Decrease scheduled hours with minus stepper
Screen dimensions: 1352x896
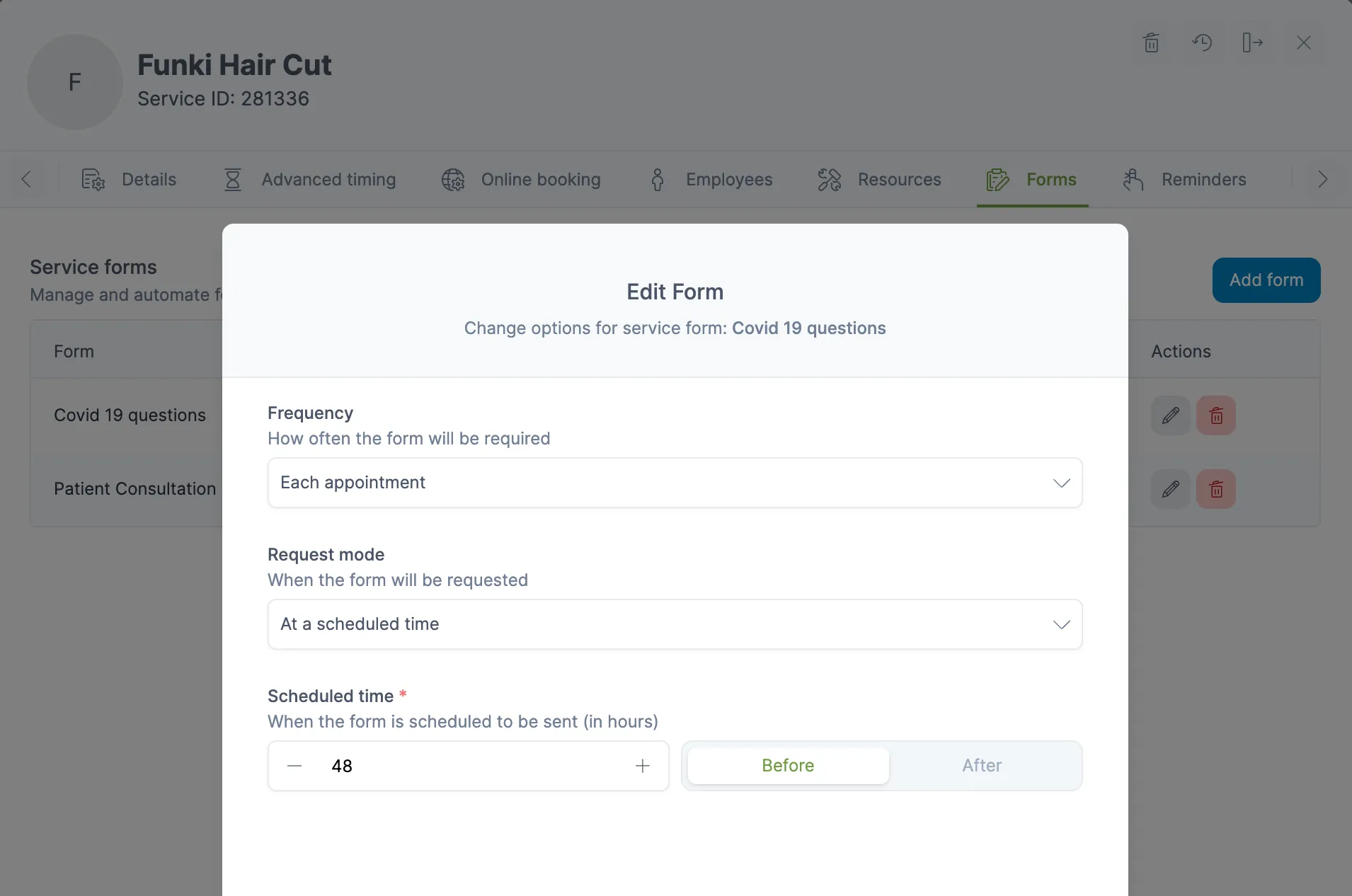tap(293, 765)
